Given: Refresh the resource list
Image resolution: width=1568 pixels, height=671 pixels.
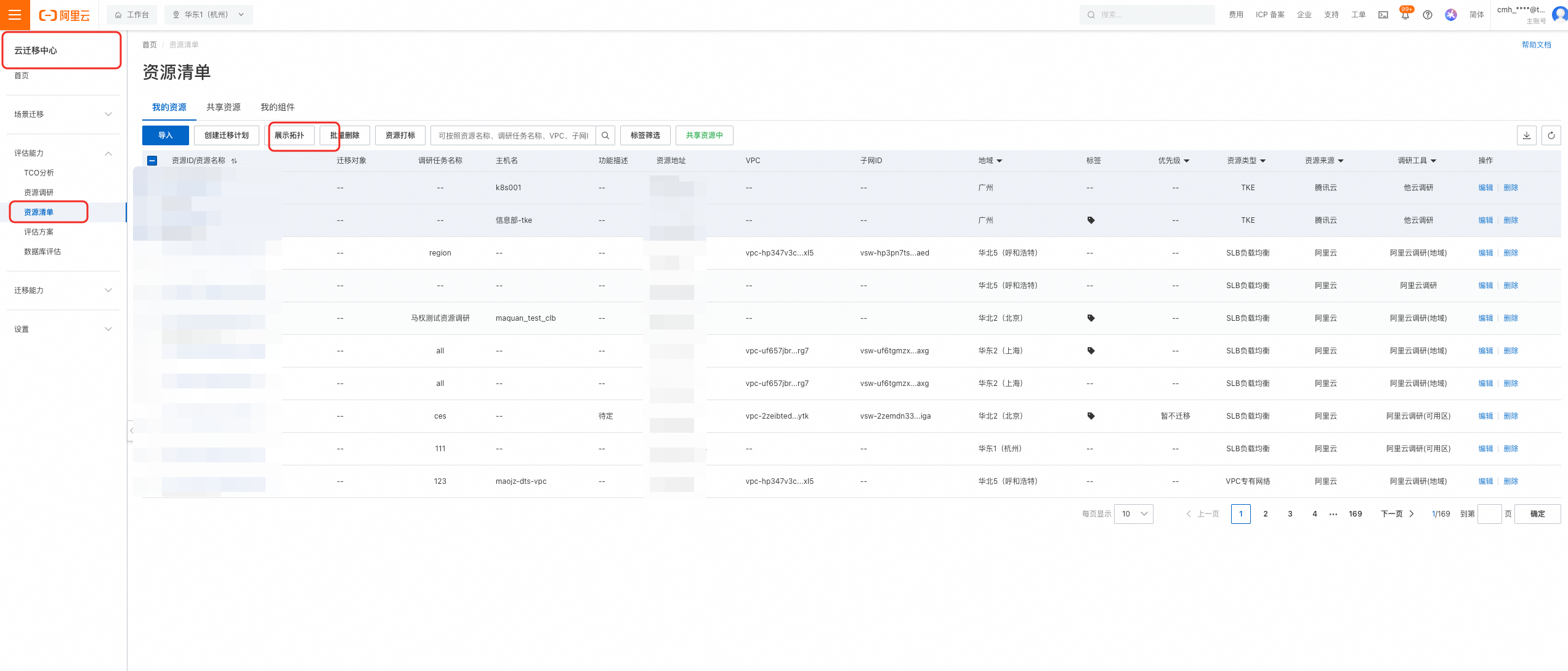Looking at the screenshot, I should pos(1551,135).
